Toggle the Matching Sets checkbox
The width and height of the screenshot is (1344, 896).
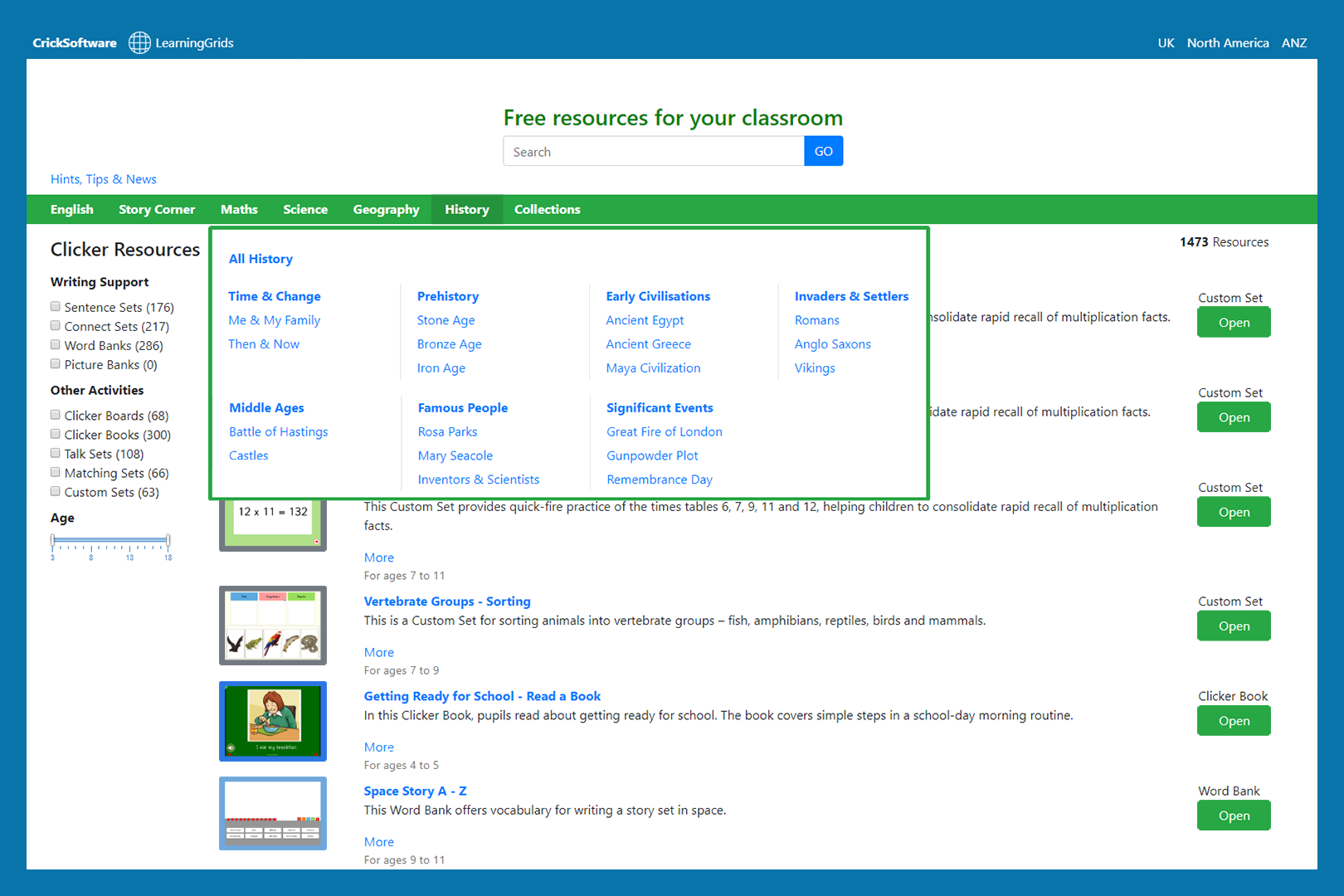pyautogui.click(x=56, y=473)
